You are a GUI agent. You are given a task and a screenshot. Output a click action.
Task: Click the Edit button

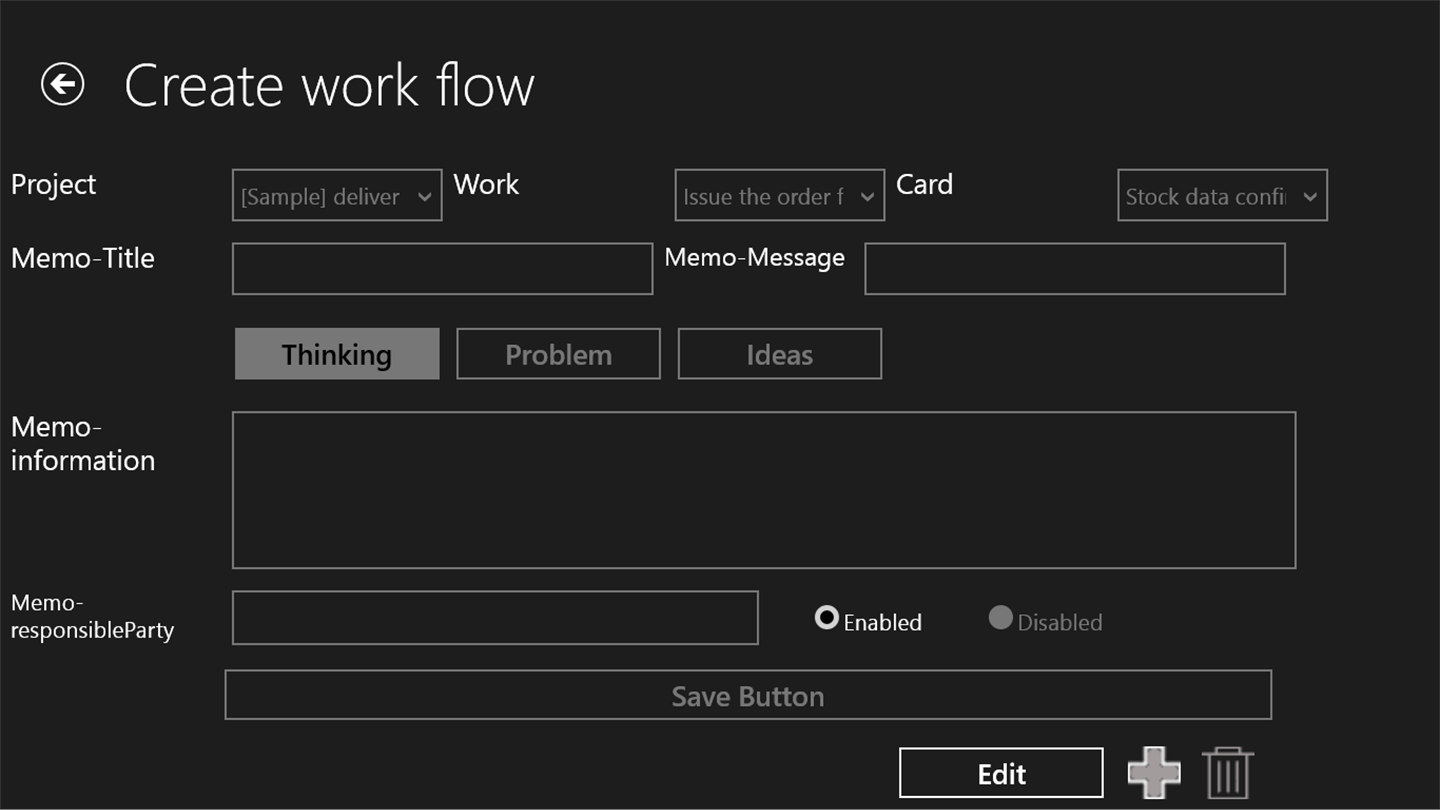tap(1001, 773)
